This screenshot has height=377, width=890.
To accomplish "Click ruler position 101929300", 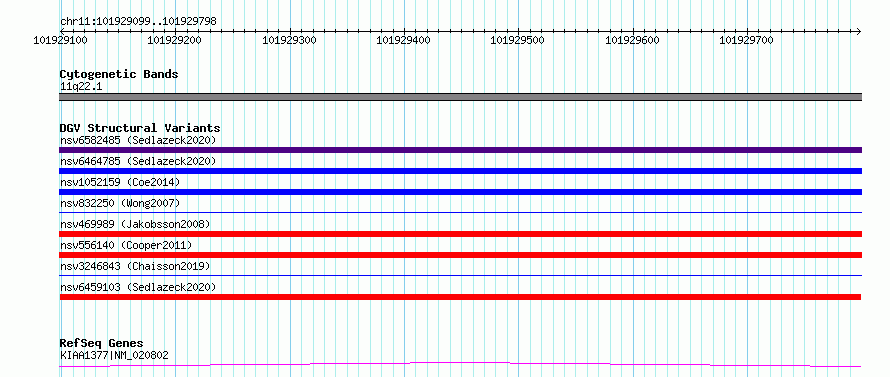I will [x=289, y=40].
